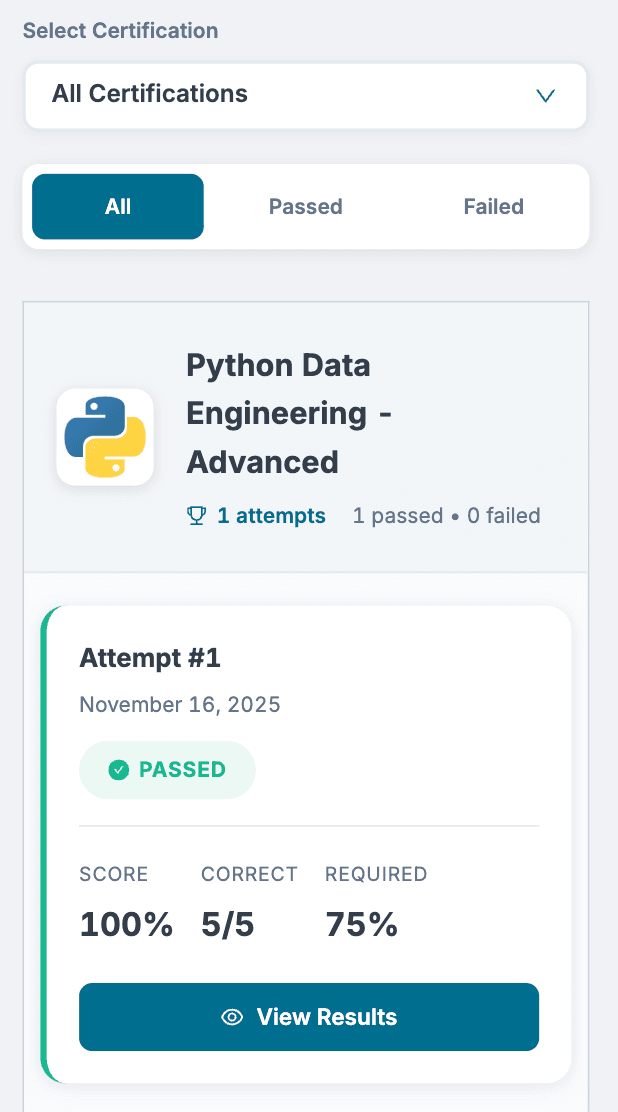Click the Select Certification label

click(x=120, y=31)
